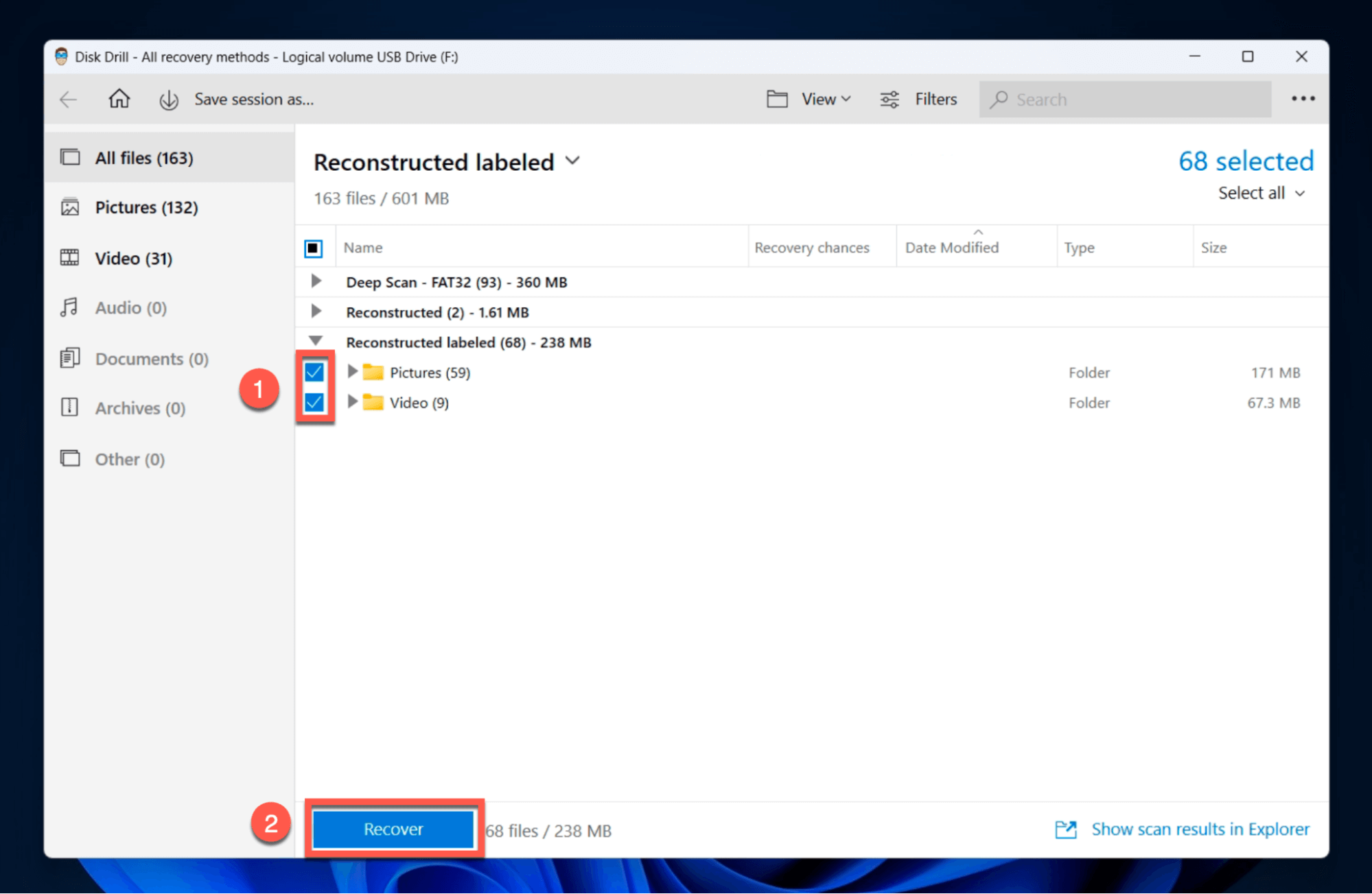Click the blue Recover button
This screenshot has height=894, width=1372.
(x=393, y=830)
